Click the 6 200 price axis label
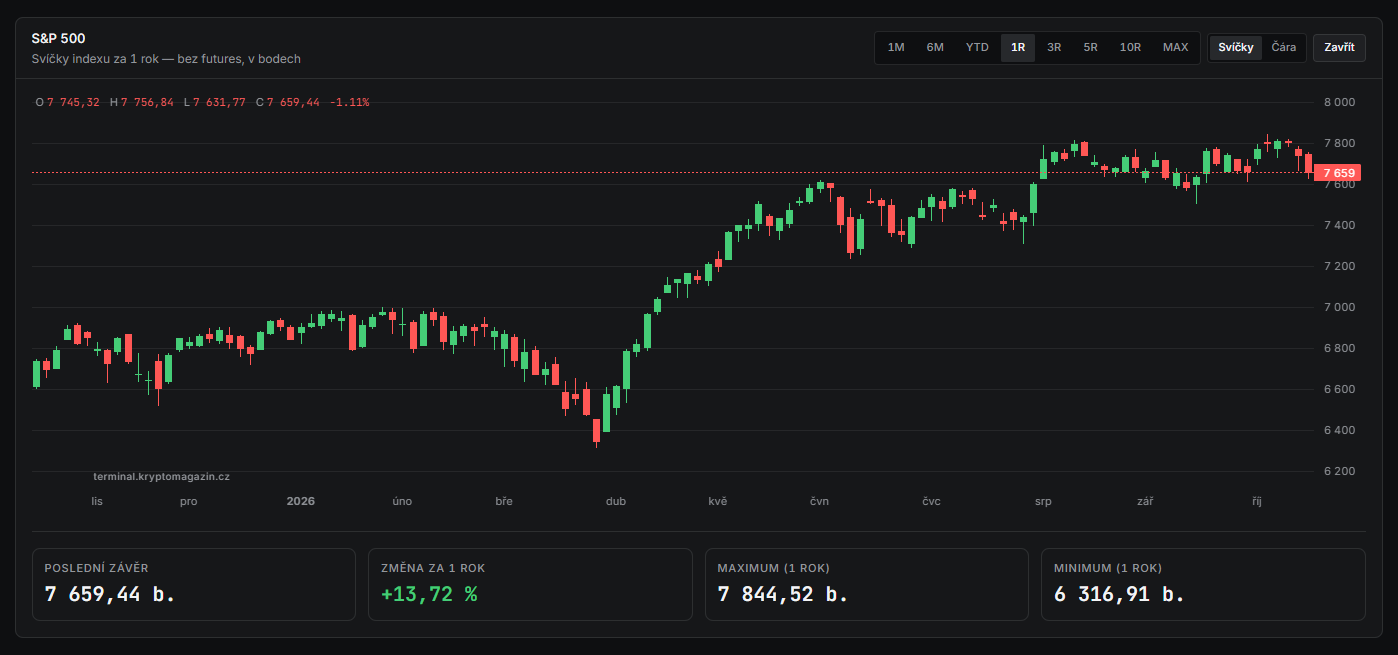Image resolution: width=1398 pixels, height=655 pixels. click(1339, 471)
